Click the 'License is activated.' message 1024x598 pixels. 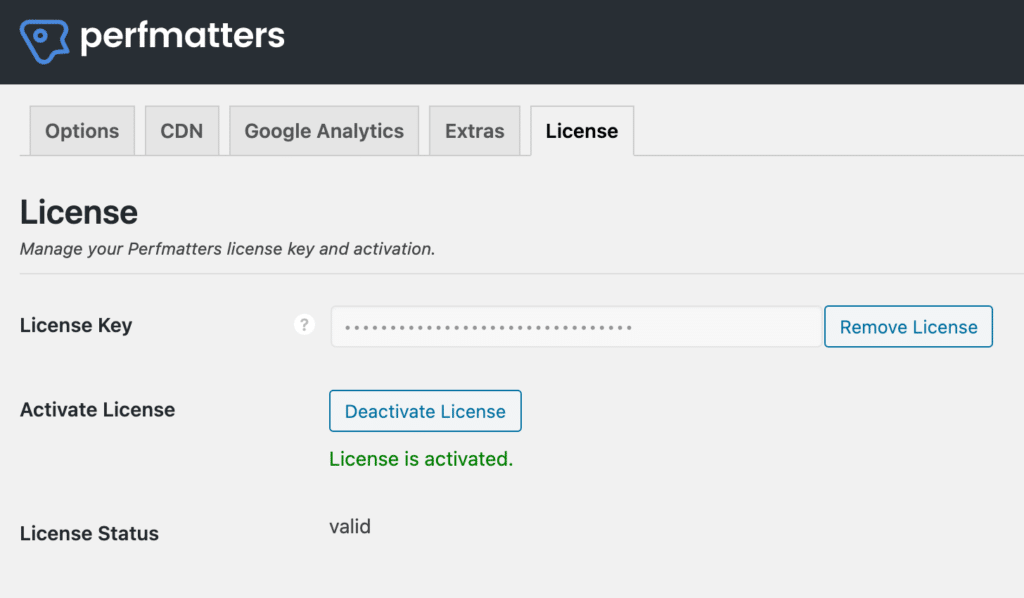[421, 459]
